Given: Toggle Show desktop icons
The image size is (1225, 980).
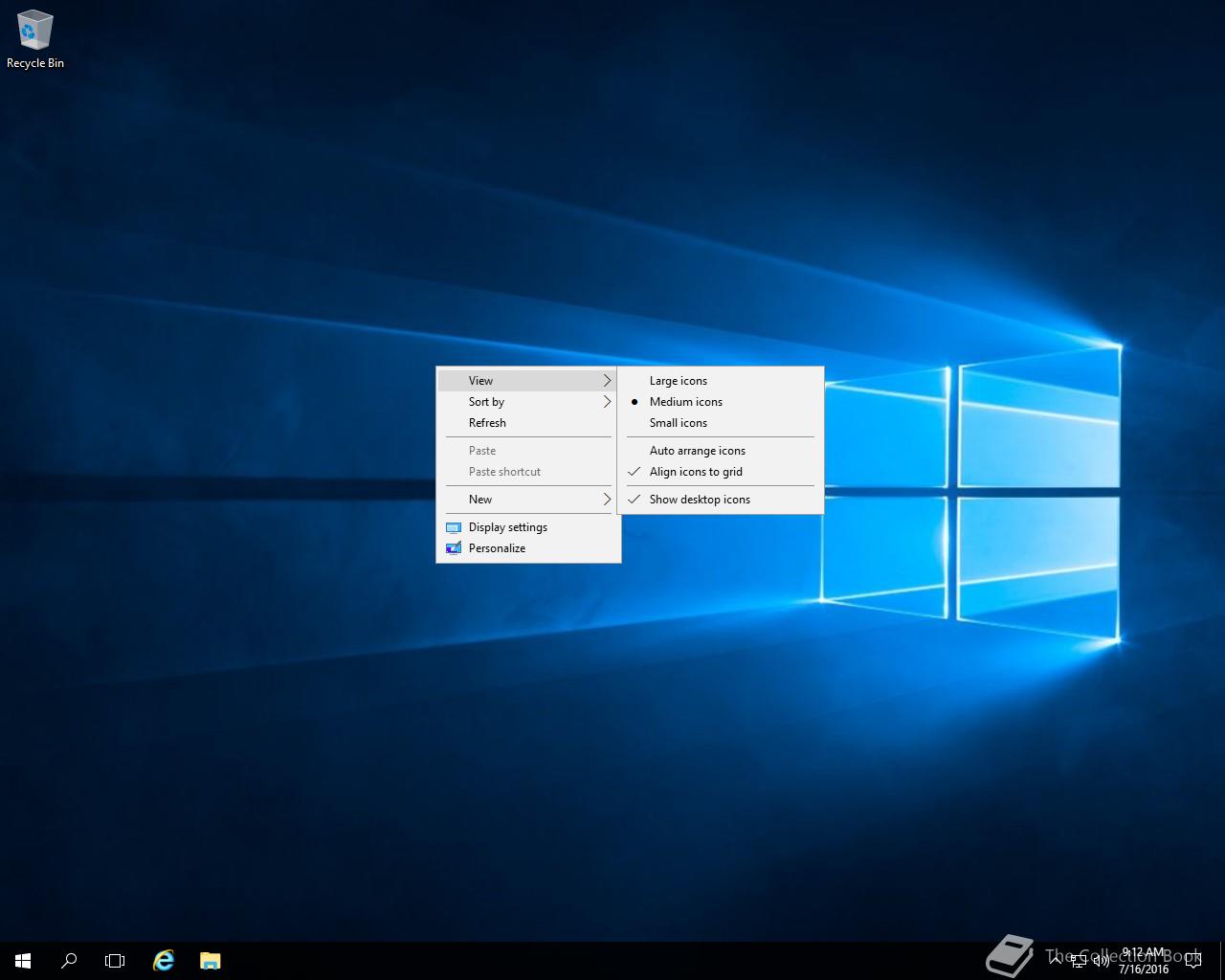Looking at the screenshot, I should (721, 500).
